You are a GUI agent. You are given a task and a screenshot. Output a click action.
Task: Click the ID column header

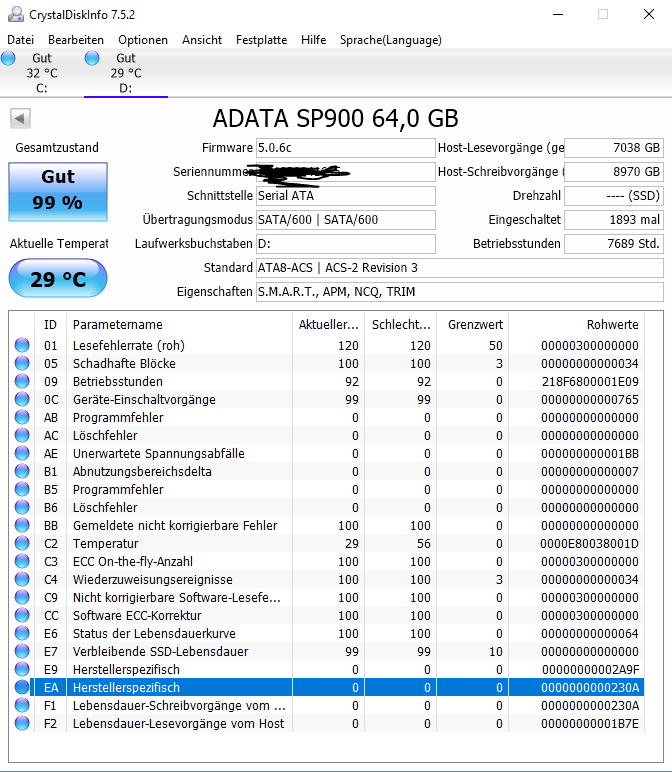click(x=50, y=324)
